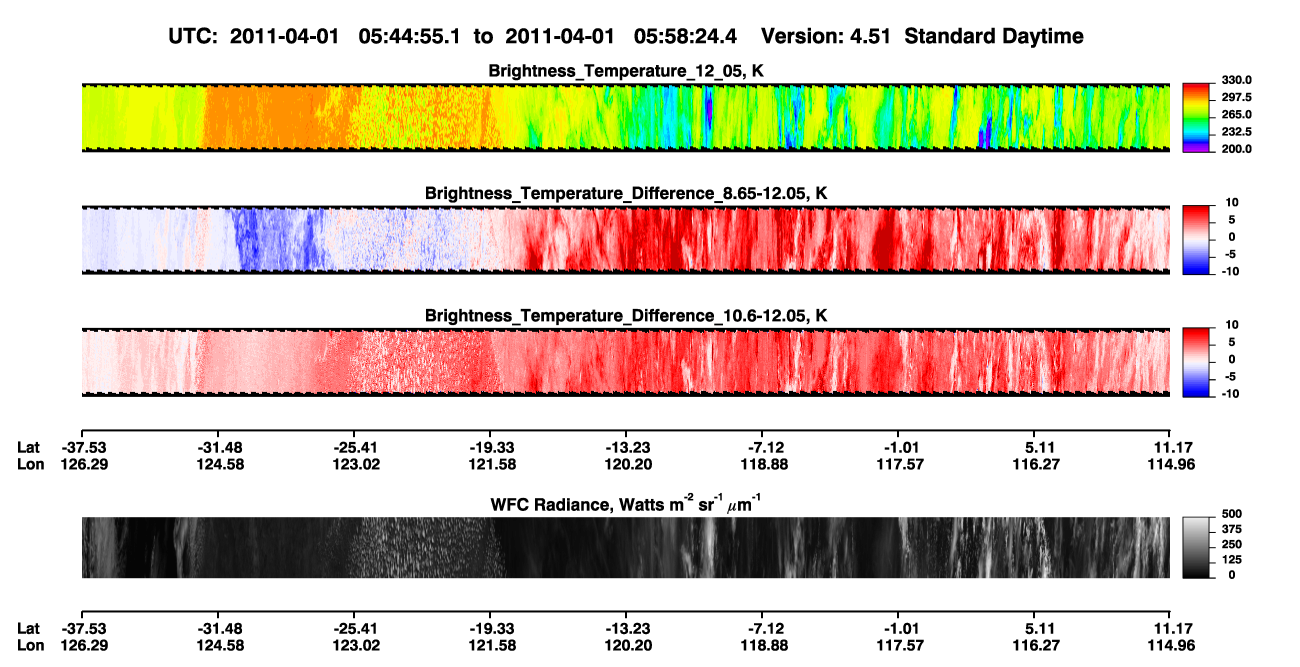This screenshot has height=667, width=1300.
Task: Select the 10.6-12.05 difference image strip
Action: point(625,362)
